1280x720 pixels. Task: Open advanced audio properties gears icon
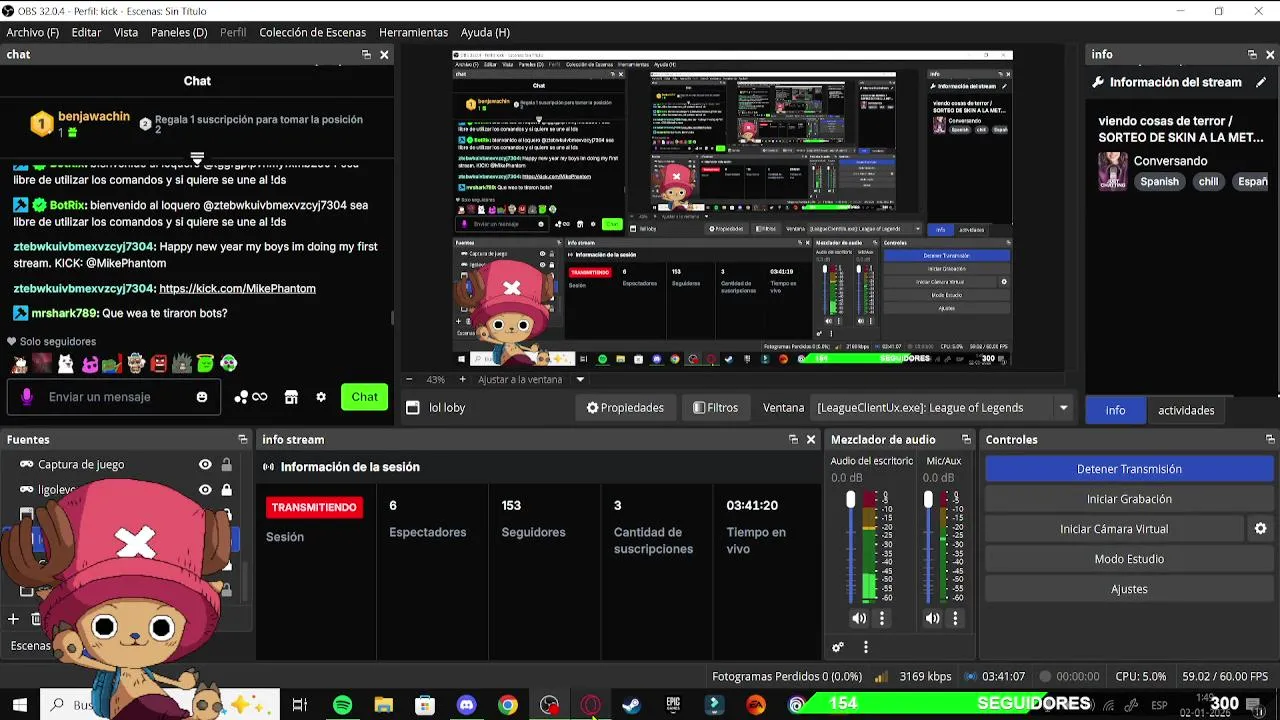click(x=838, y=647)
